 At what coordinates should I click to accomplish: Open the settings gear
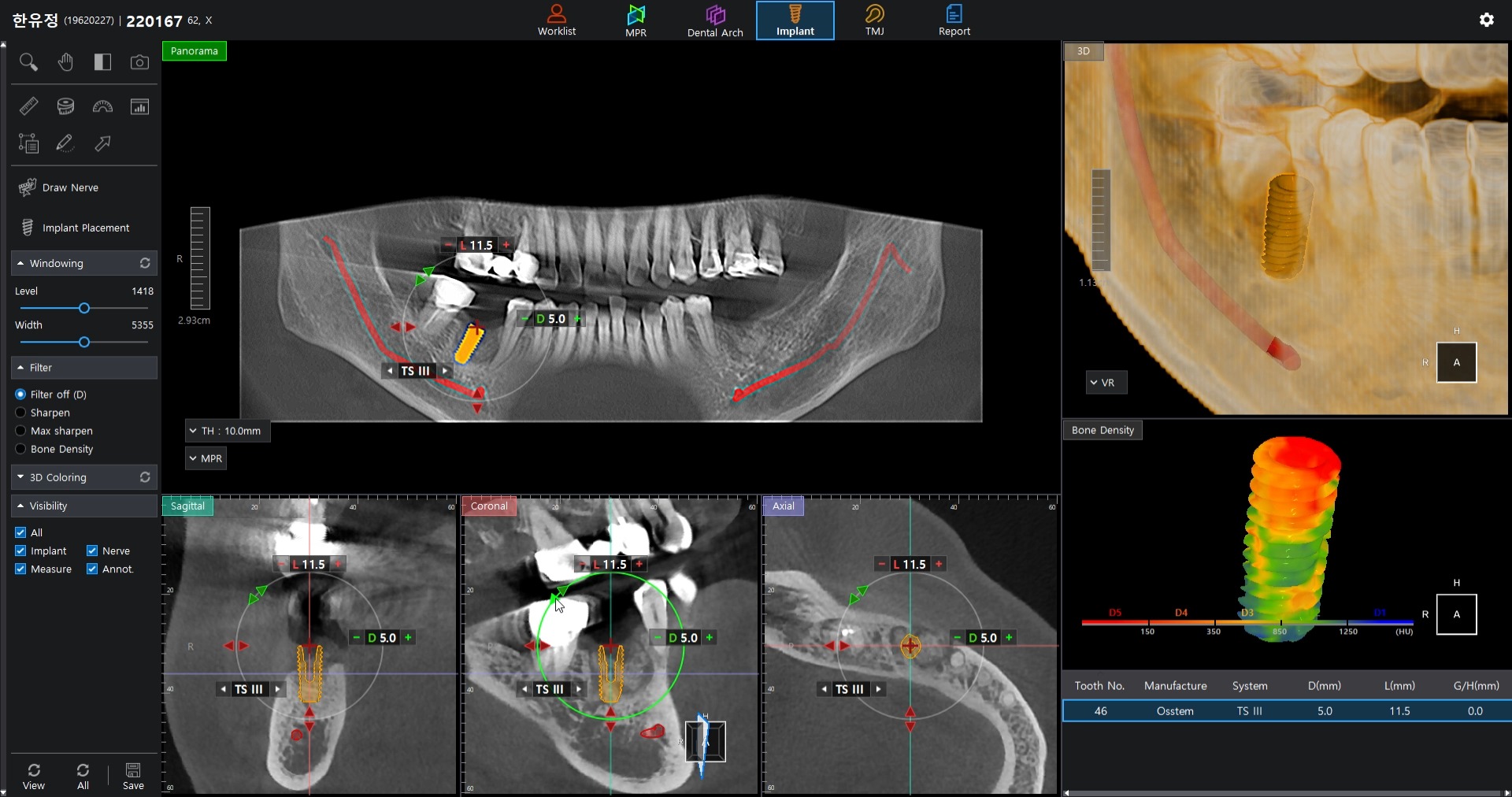click(1486, 20)
